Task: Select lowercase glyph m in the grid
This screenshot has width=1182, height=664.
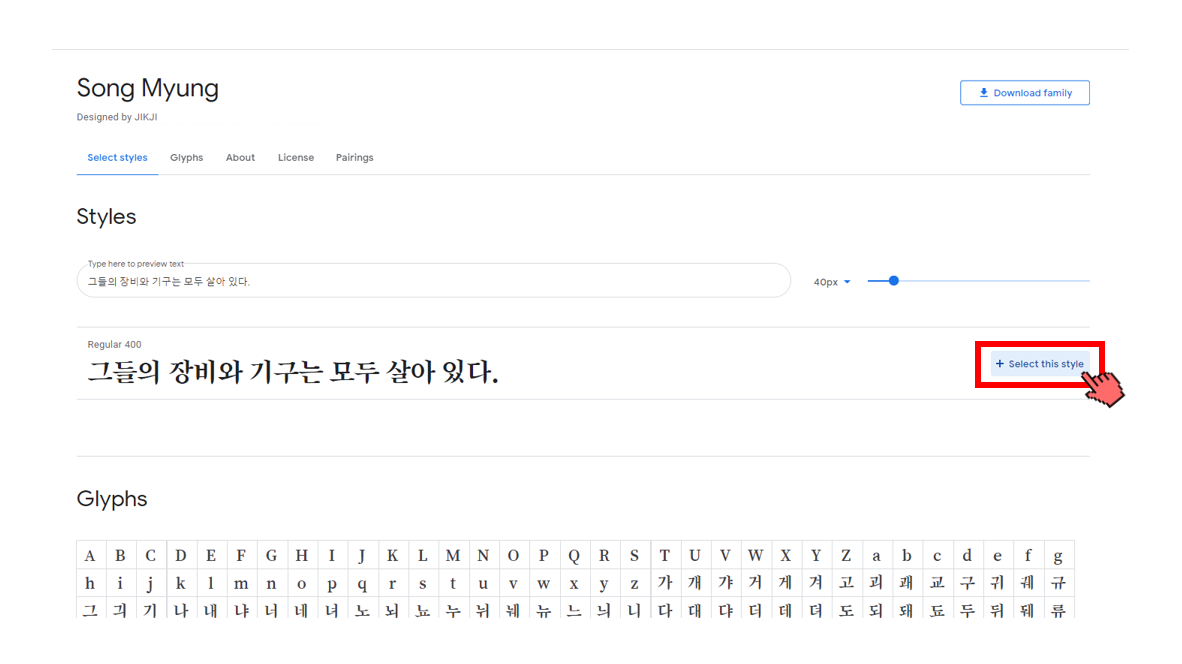Action: click(241, 583)
